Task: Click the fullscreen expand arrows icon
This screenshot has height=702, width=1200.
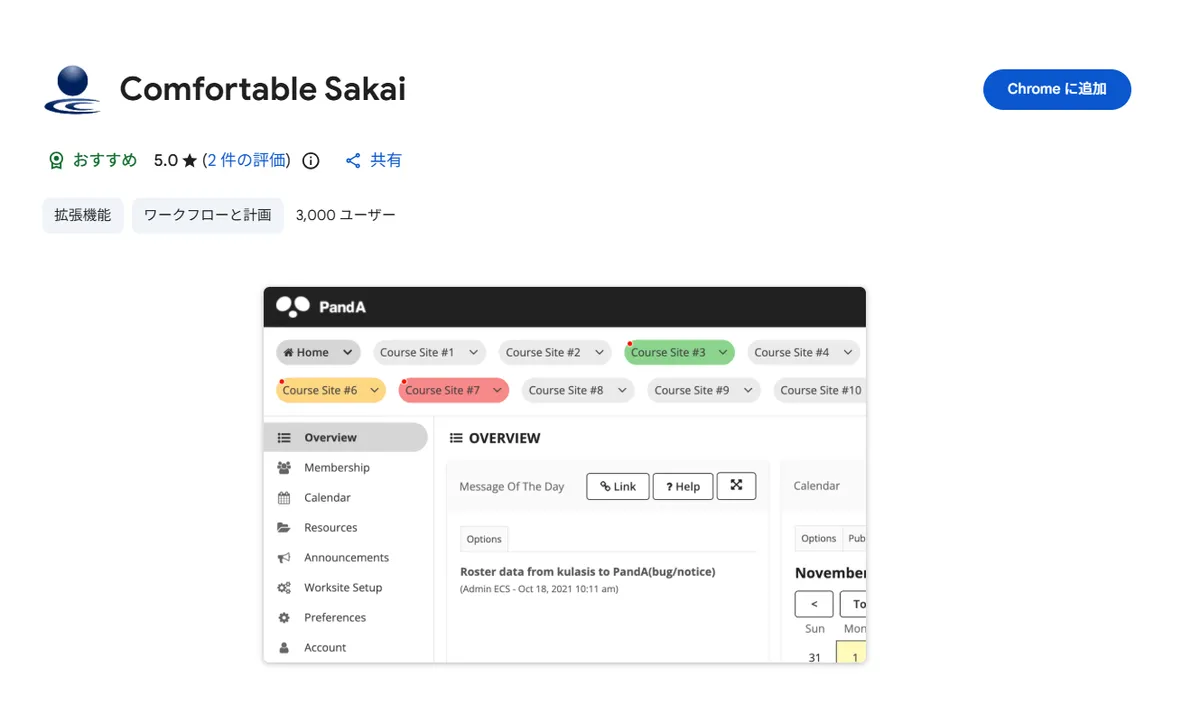Action: pos(737,485)
